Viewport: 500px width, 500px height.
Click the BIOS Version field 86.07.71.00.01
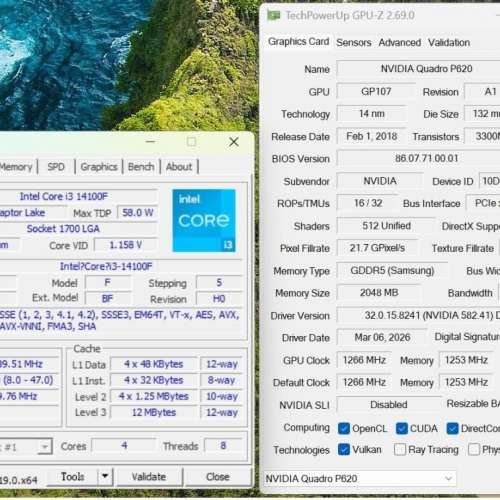tap(419, 158)
